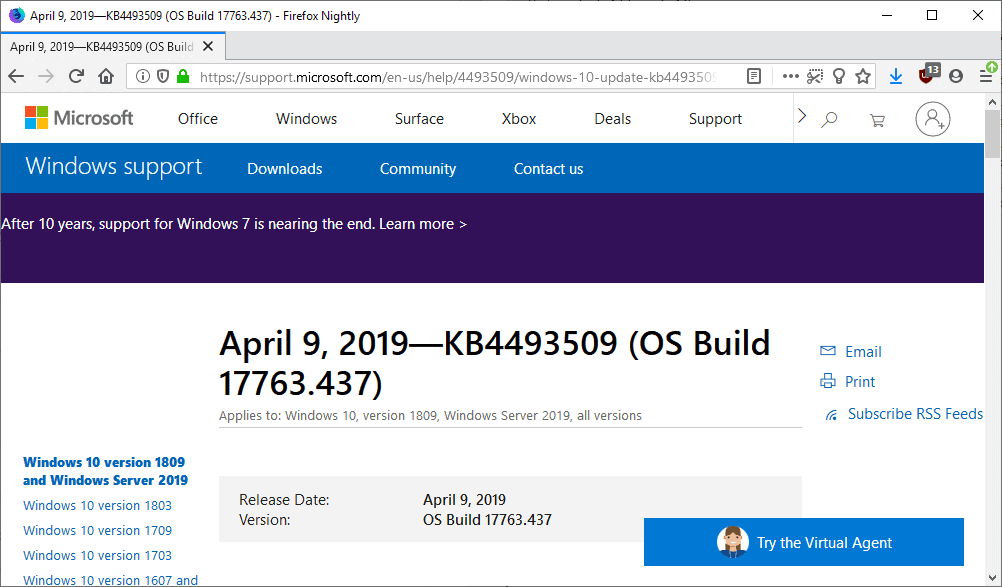Open the page actions ellipsis menu
The width and height of the screenshot is (1002, 587).
click(790, 75)
